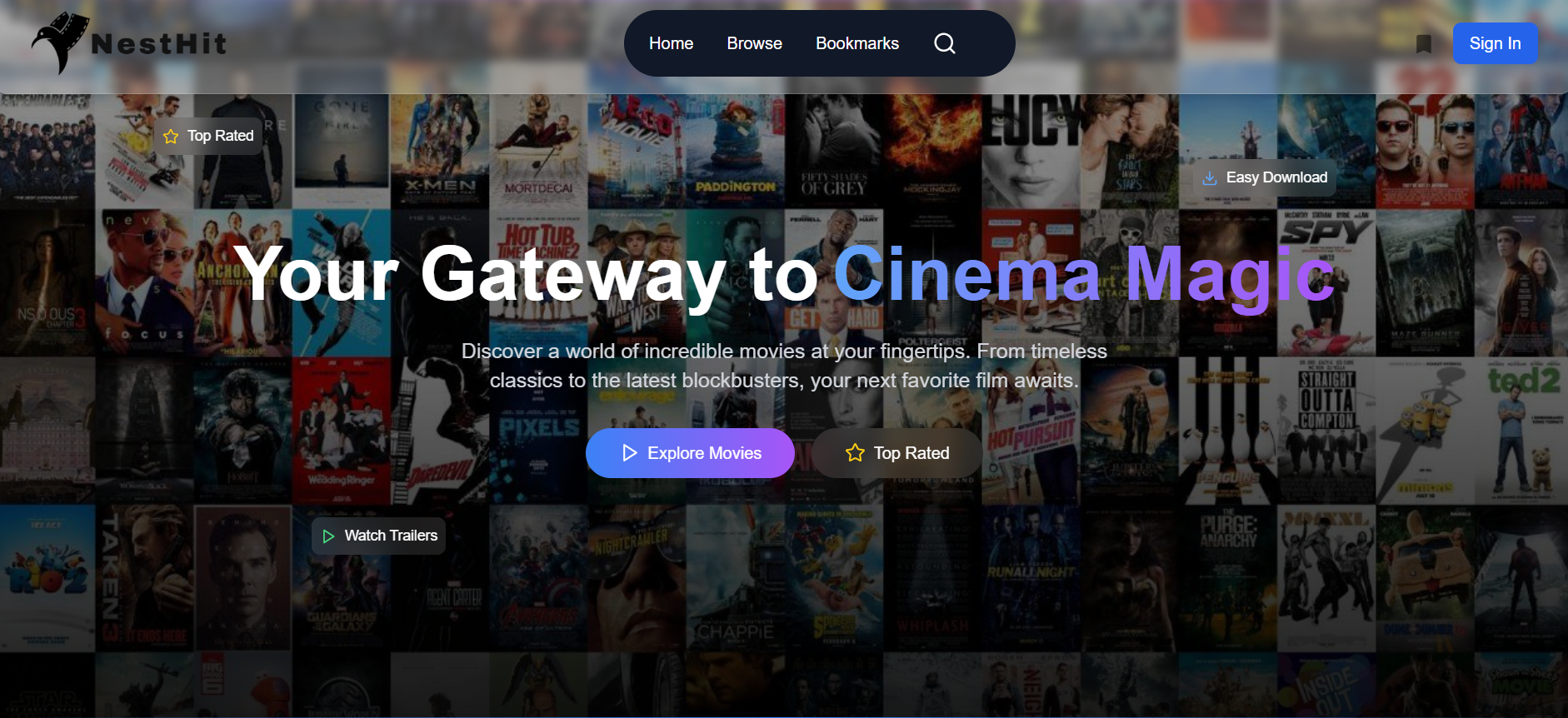
Task: Click the Fifty Shades of Grey poster
Action: 833,151
